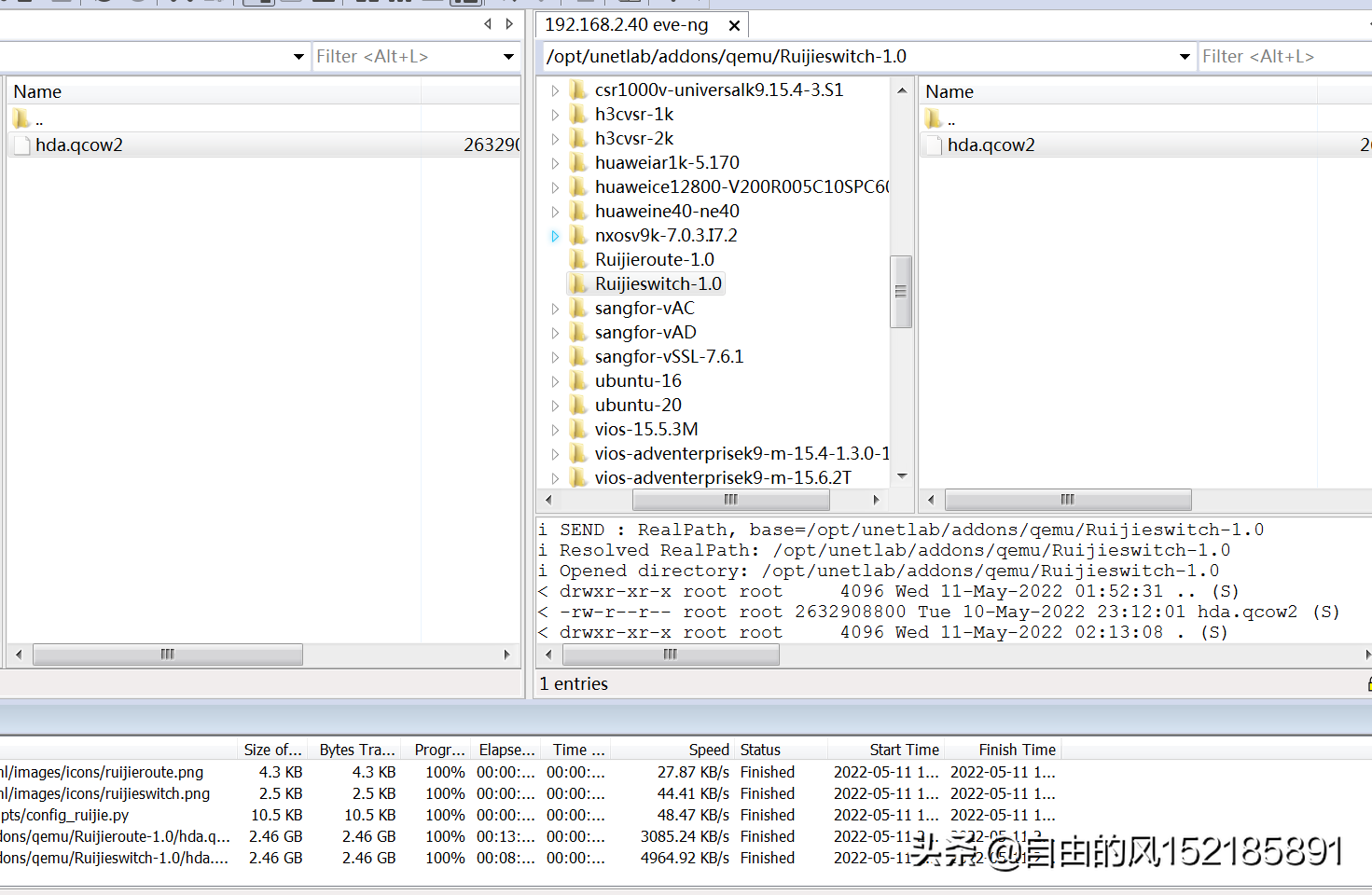Expand the nxosv9k-7.0.3.I7.2 folder
1372x895 pixels.
point(555,236)
